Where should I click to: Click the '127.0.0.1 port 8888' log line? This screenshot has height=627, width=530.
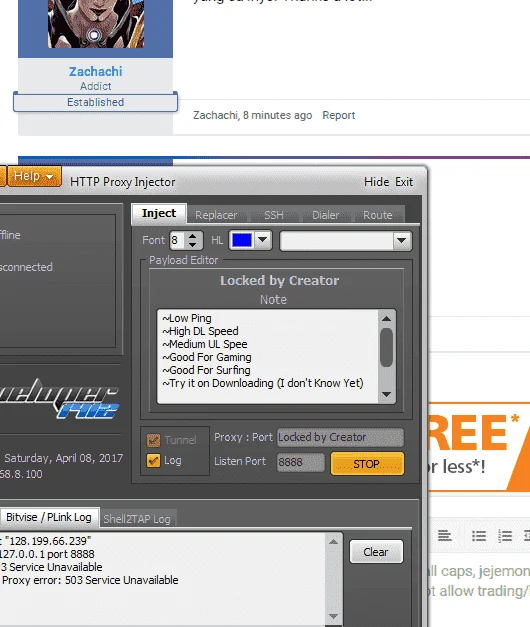(x=47, y=554)
